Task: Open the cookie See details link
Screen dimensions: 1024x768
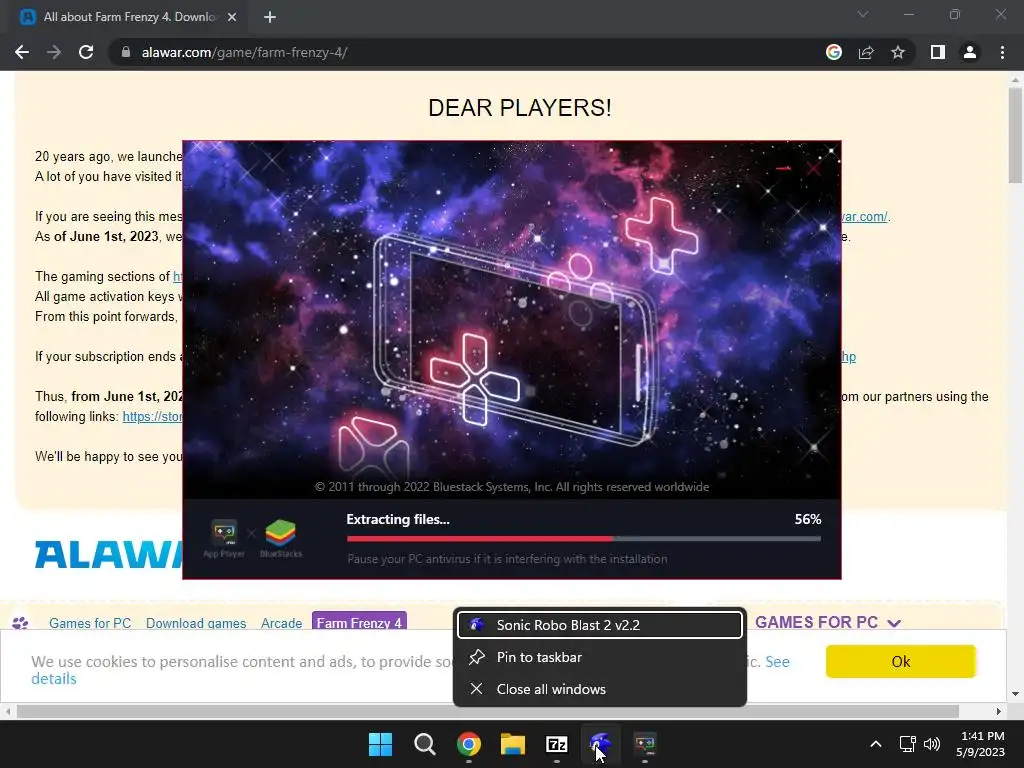Action: (777, 662)
